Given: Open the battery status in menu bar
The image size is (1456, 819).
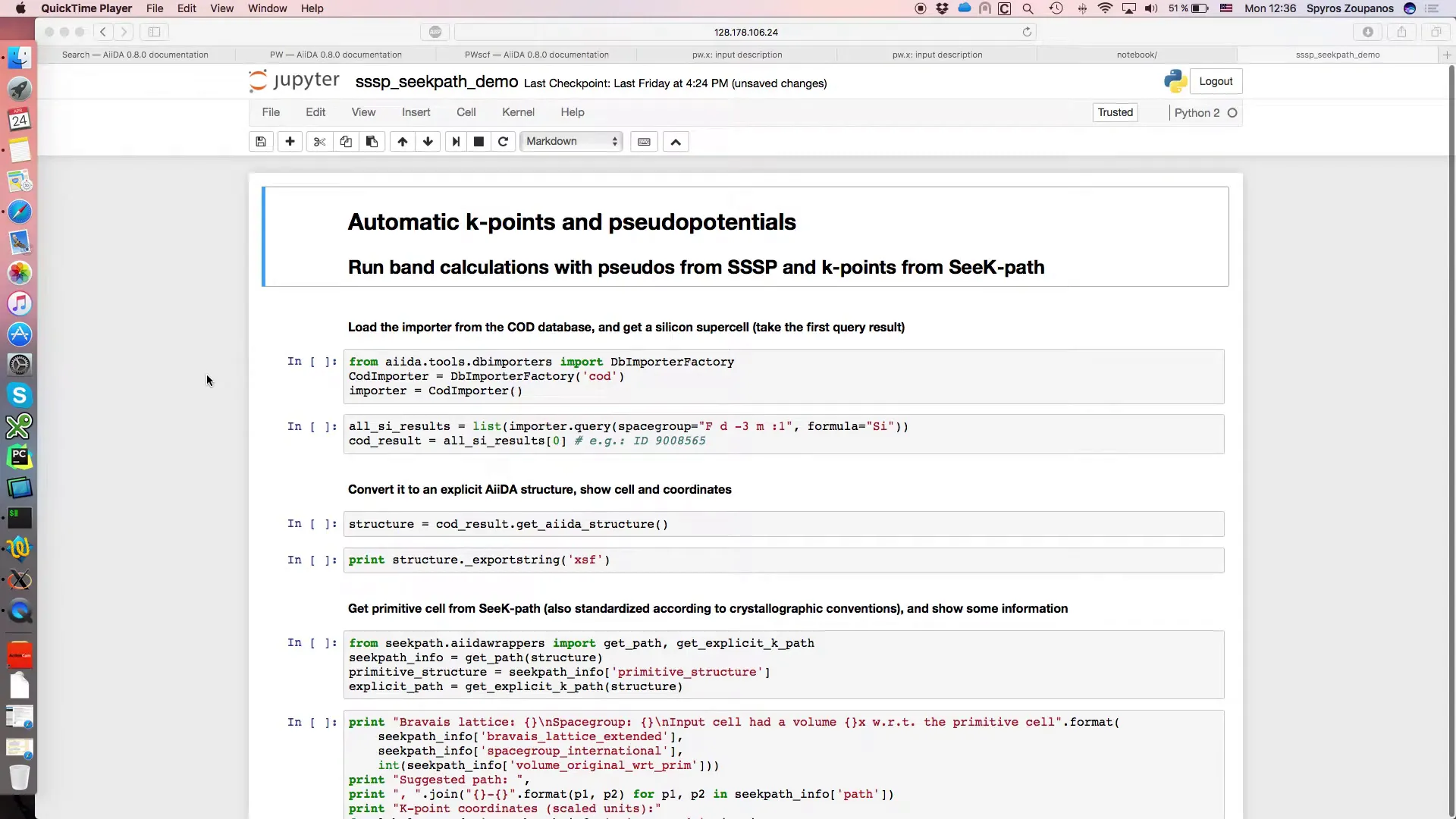Looking at the screenshot, I should click(x=1189, y=8).
